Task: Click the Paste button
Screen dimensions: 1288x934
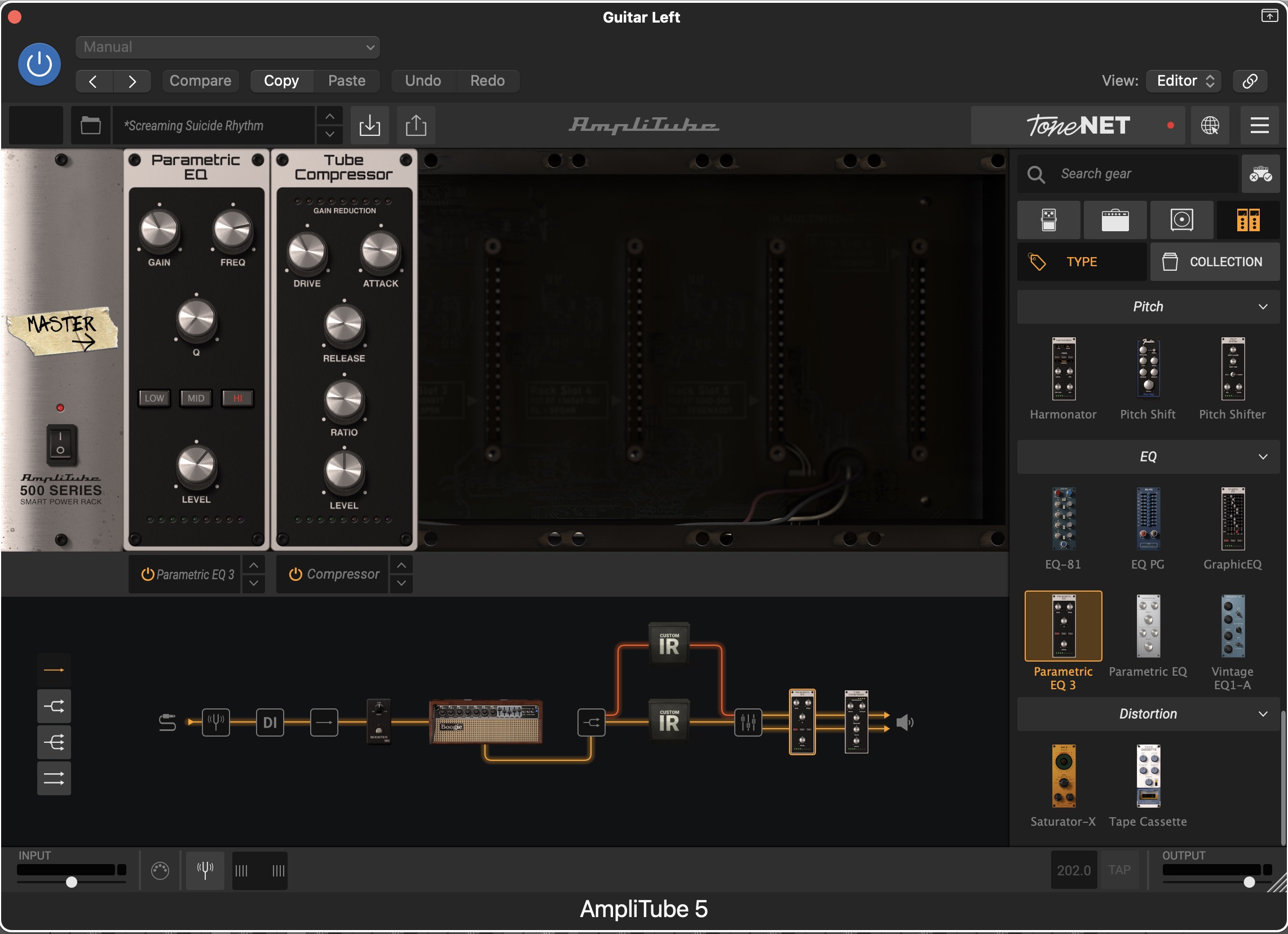Action: (347, 81)
